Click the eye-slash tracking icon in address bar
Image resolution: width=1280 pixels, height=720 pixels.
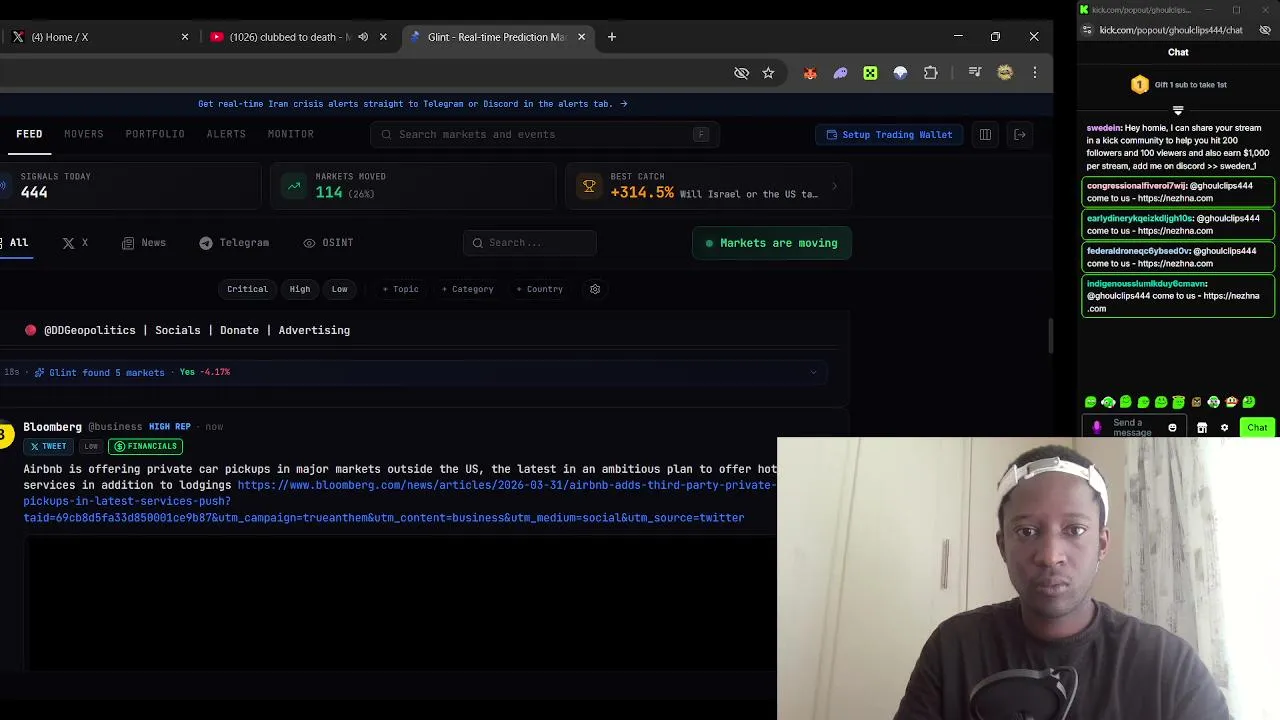tap(741, 73)
